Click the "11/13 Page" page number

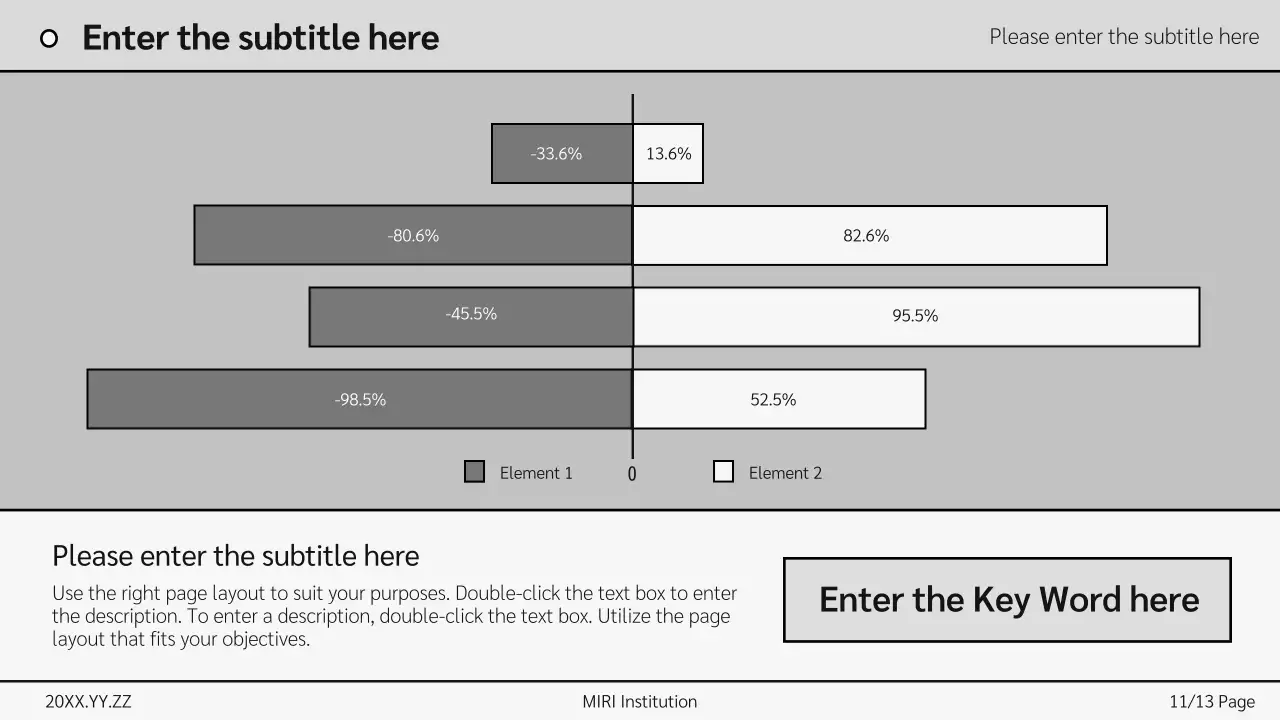tap(1212, 702)
